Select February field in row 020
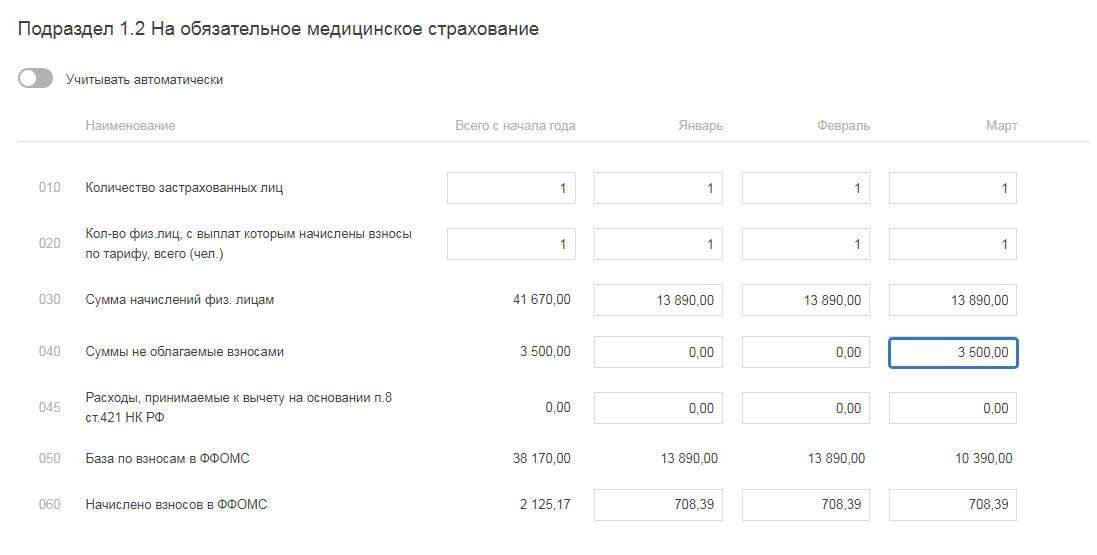Screen dimensions: 1097x555 (805, 244)
